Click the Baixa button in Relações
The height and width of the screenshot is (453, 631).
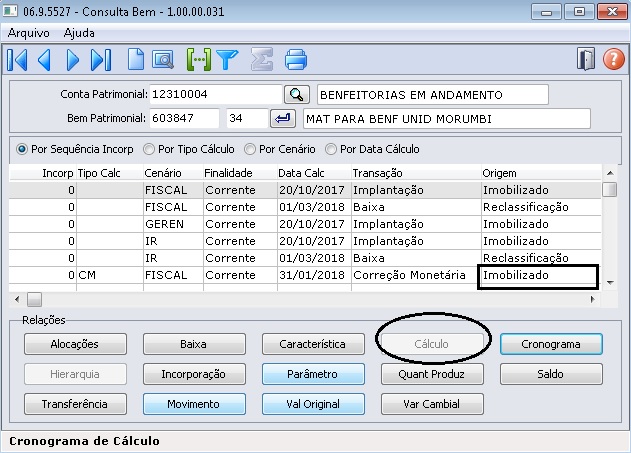pyautogui.click(x=194, y=344)
